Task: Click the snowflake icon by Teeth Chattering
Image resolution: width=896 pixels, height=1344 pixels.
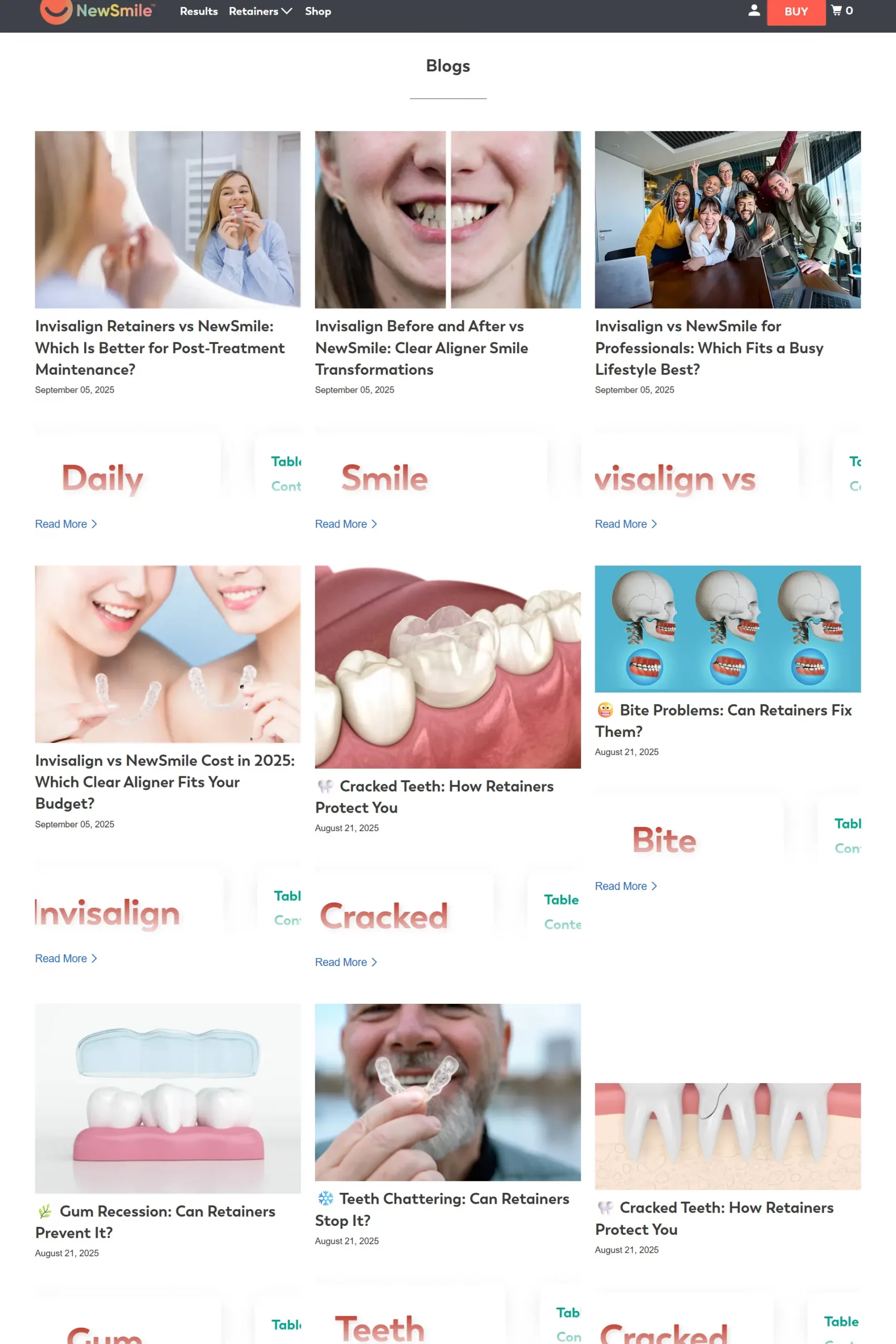Action: coord(325,1198)
